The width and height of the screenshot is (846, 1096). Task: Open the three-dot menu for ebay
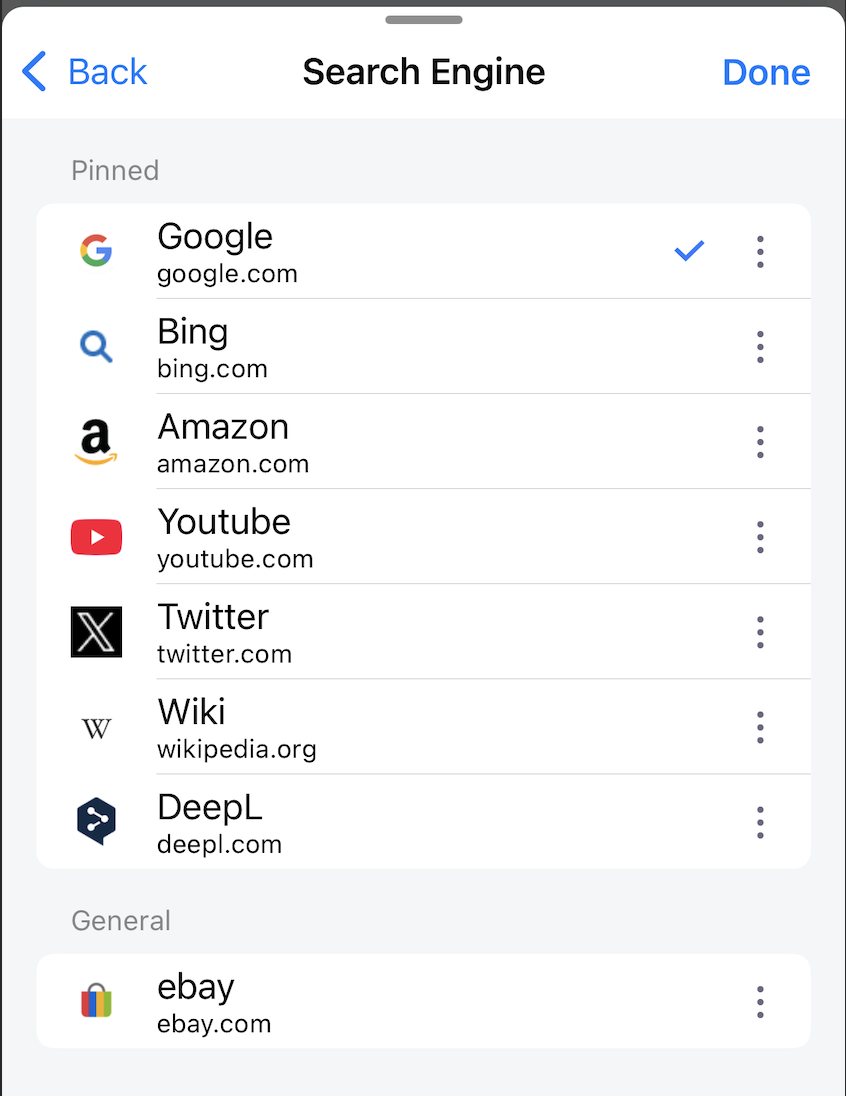click(760, 1001)
